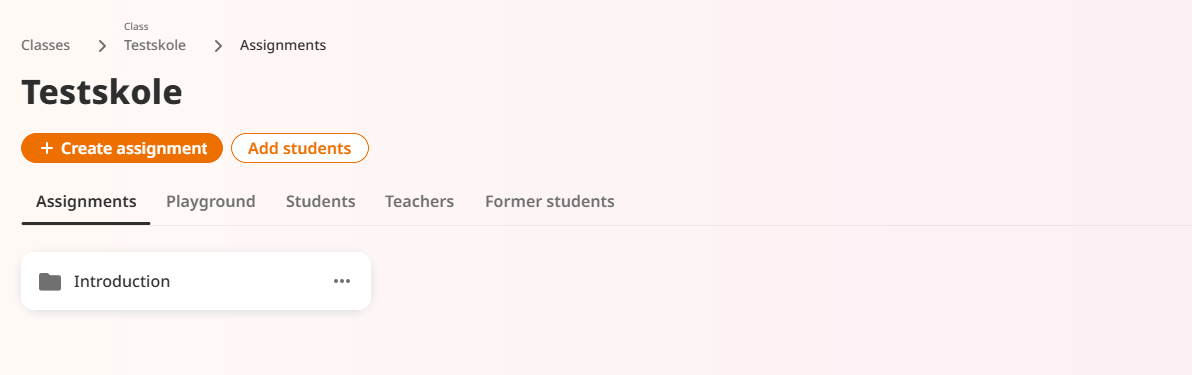The width and height of the screenshot is (1192, 375).
Task: Click the breadcrumb chevron right after Classes
Action: coord(103,46)
